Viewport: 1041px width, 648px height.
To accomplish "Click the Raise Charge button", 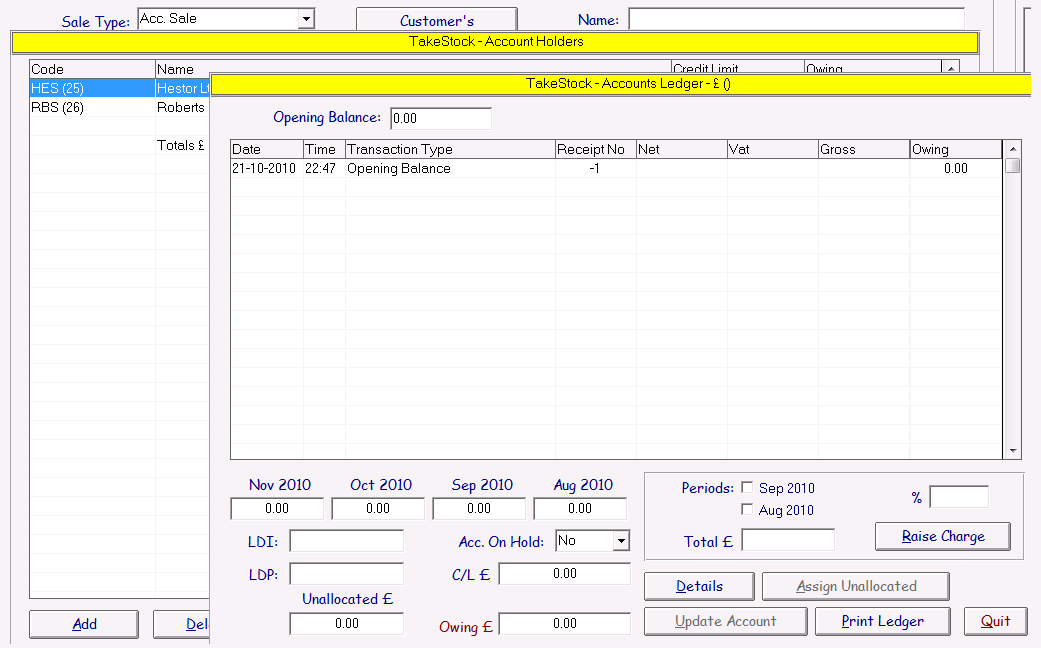I will tap(943, 536).
